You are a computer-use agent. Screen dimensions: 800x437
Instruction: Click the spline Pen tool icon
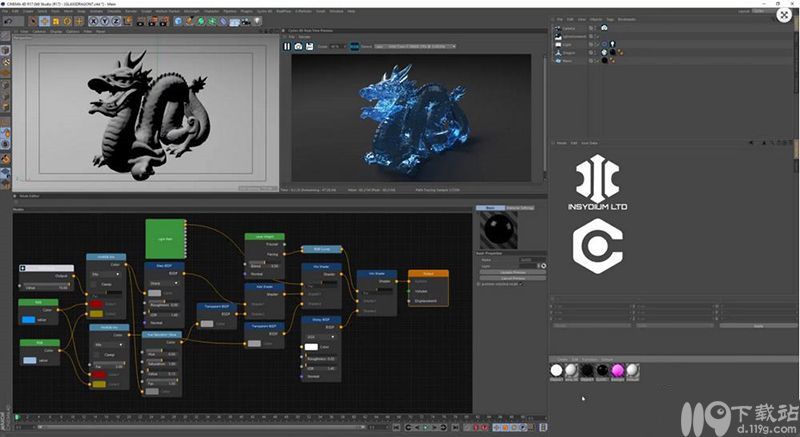pyautogui.click(x=189, y=21)
